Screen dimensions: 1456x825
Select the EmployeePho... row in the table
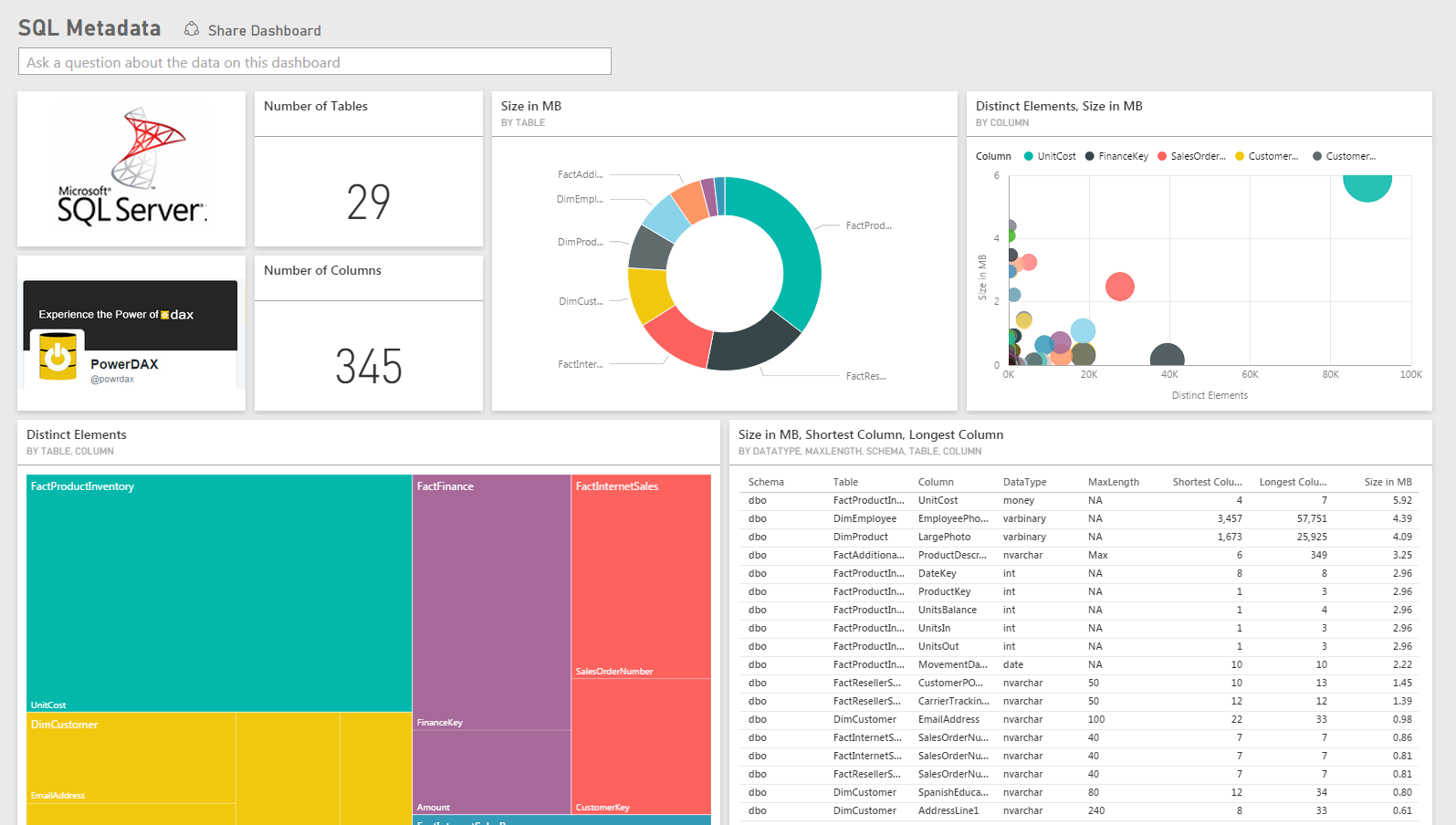point(953,518)
